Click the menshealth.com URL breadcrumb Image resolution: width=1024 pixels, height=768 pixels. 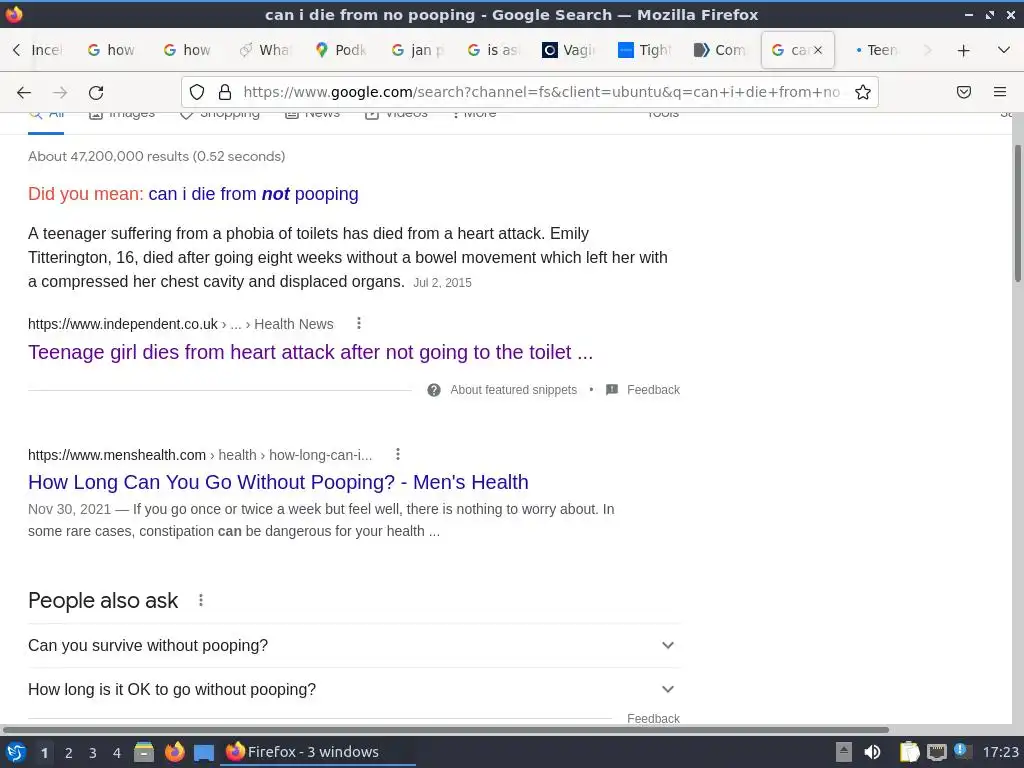[200, 455]
